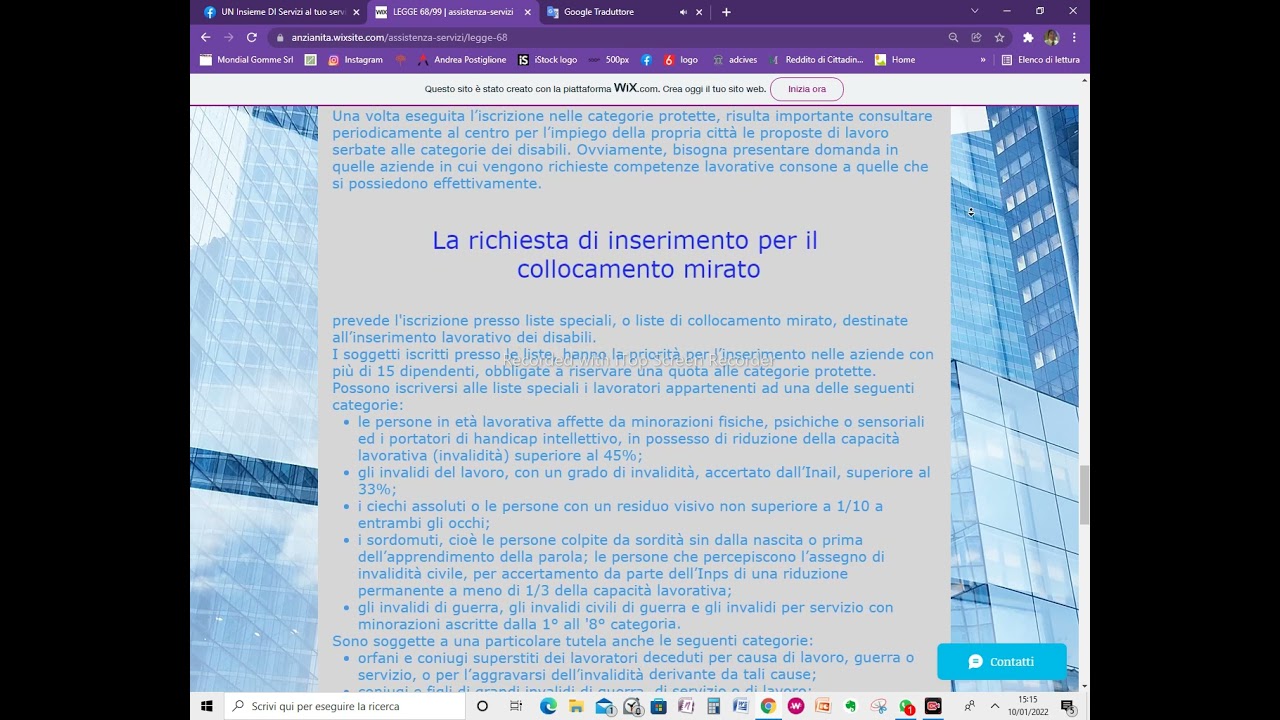This screenshot has height=720, width=1280.
Task: Open the Calculator taskbar icon
Action: [713, 706]
